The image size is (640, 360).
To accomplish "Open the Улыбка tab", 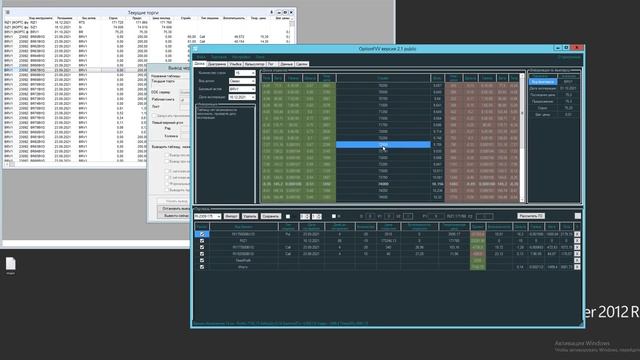I will [x=236, y=64].
